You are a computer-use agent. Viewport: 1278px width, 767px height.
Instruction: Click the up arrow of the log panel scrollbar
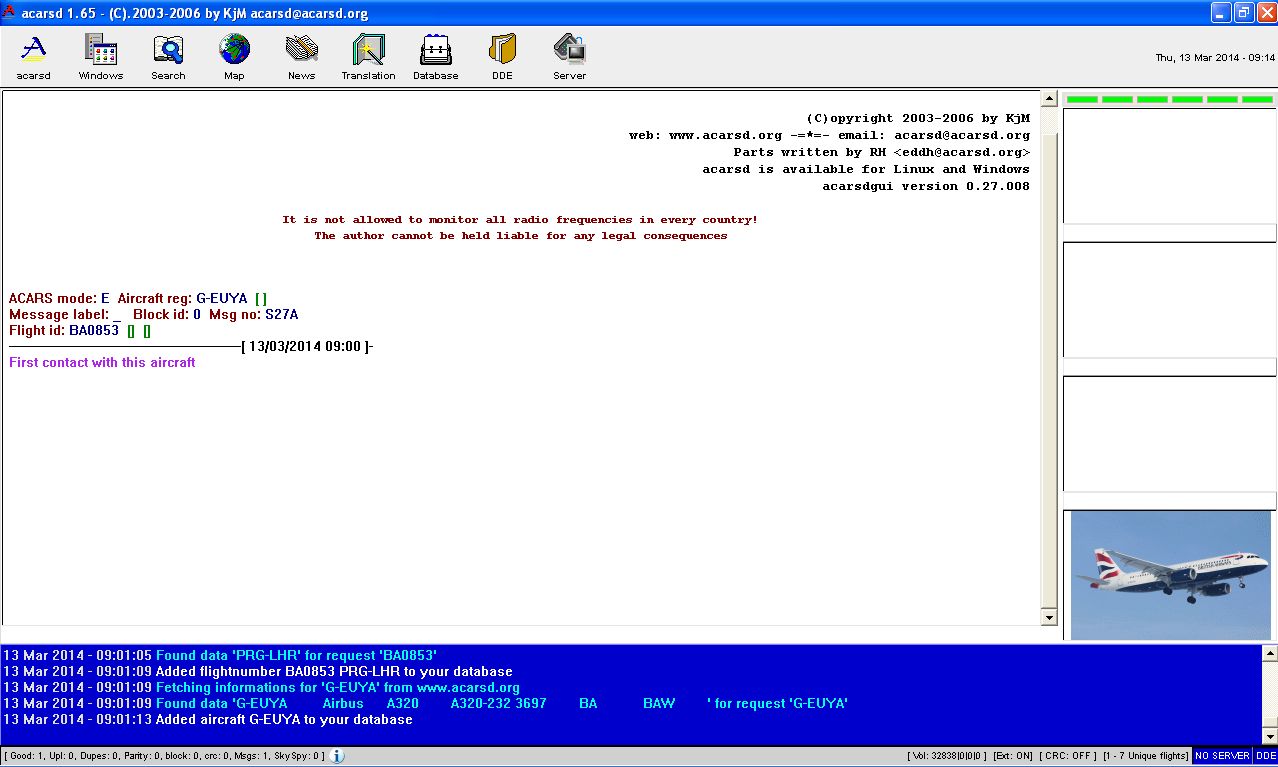point(1269,654)
